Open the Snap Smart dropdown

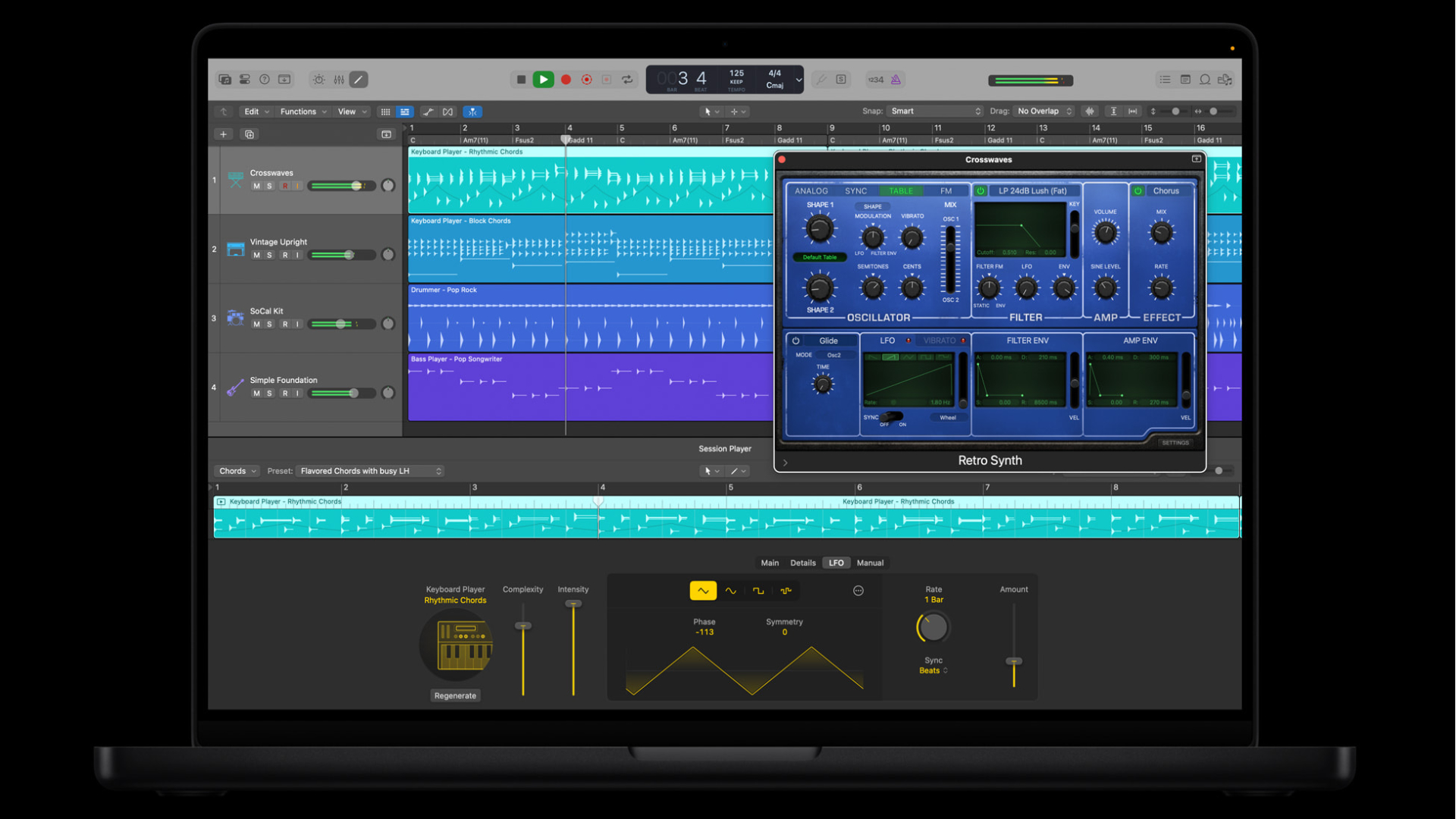point(936,111)
